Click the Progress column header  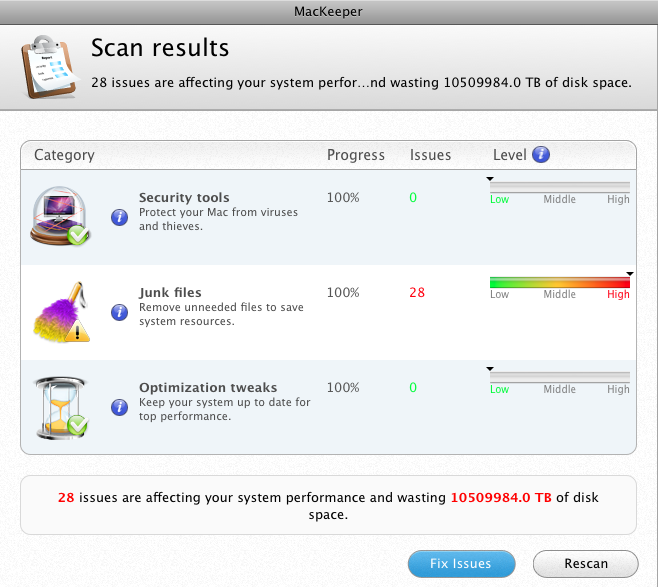[x=355, y=155]
